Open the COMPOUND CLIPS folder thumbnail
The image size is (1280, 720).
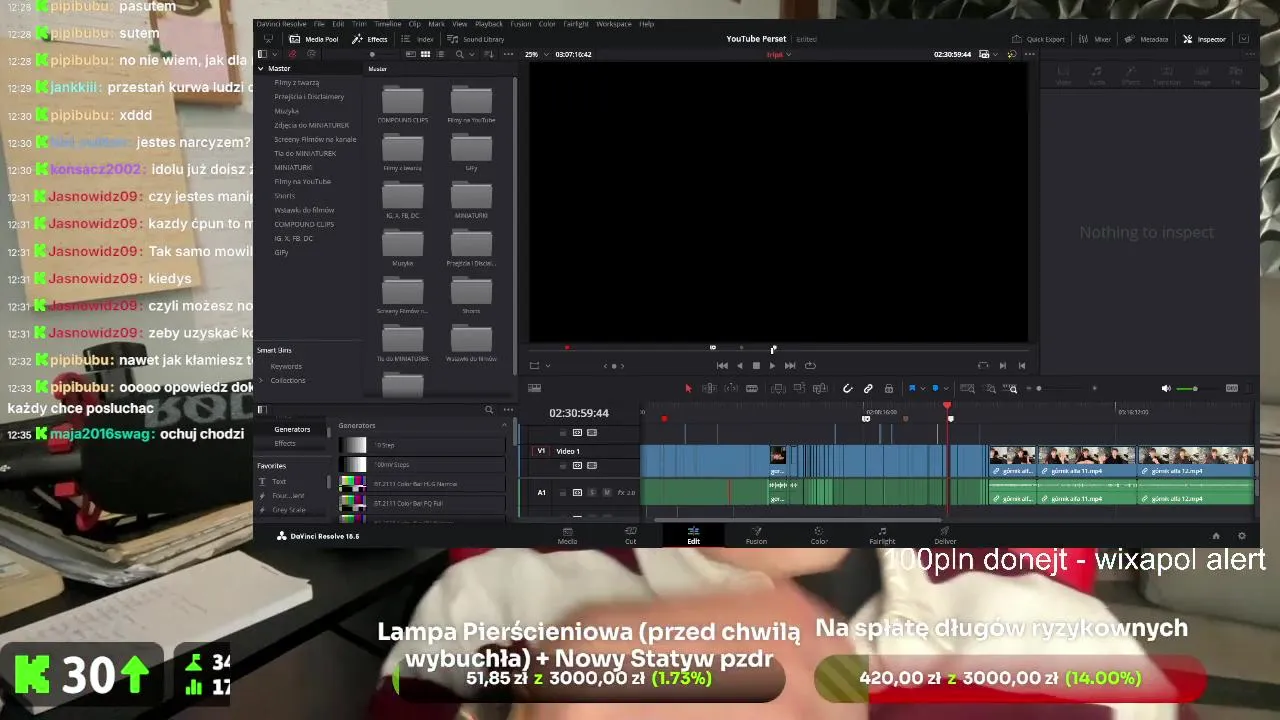pos(402,102)
